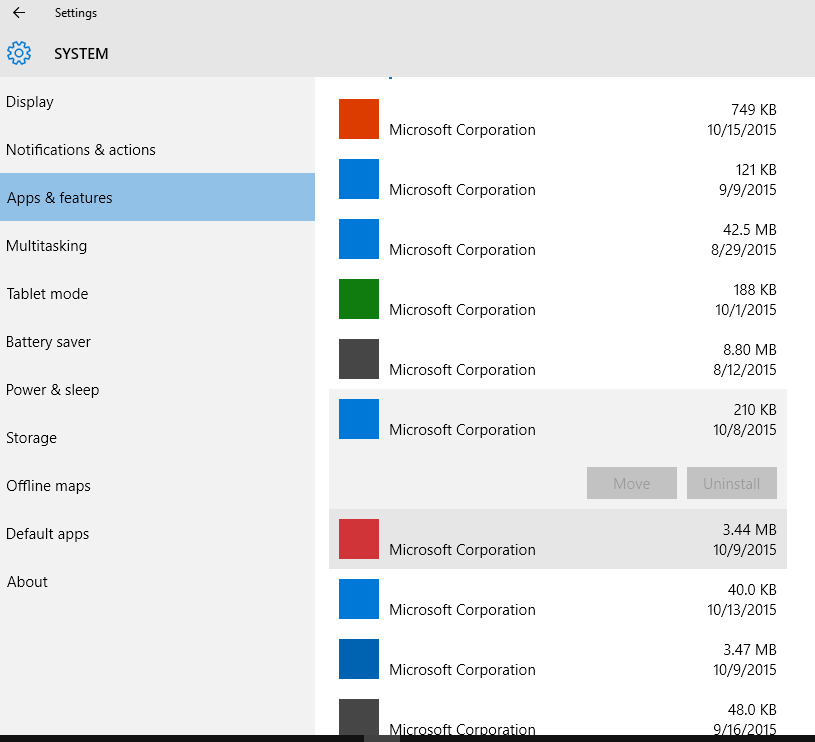Select Apps & features in sidebar
The height and width of the screenshot is (742, 815).
point(157,197)
